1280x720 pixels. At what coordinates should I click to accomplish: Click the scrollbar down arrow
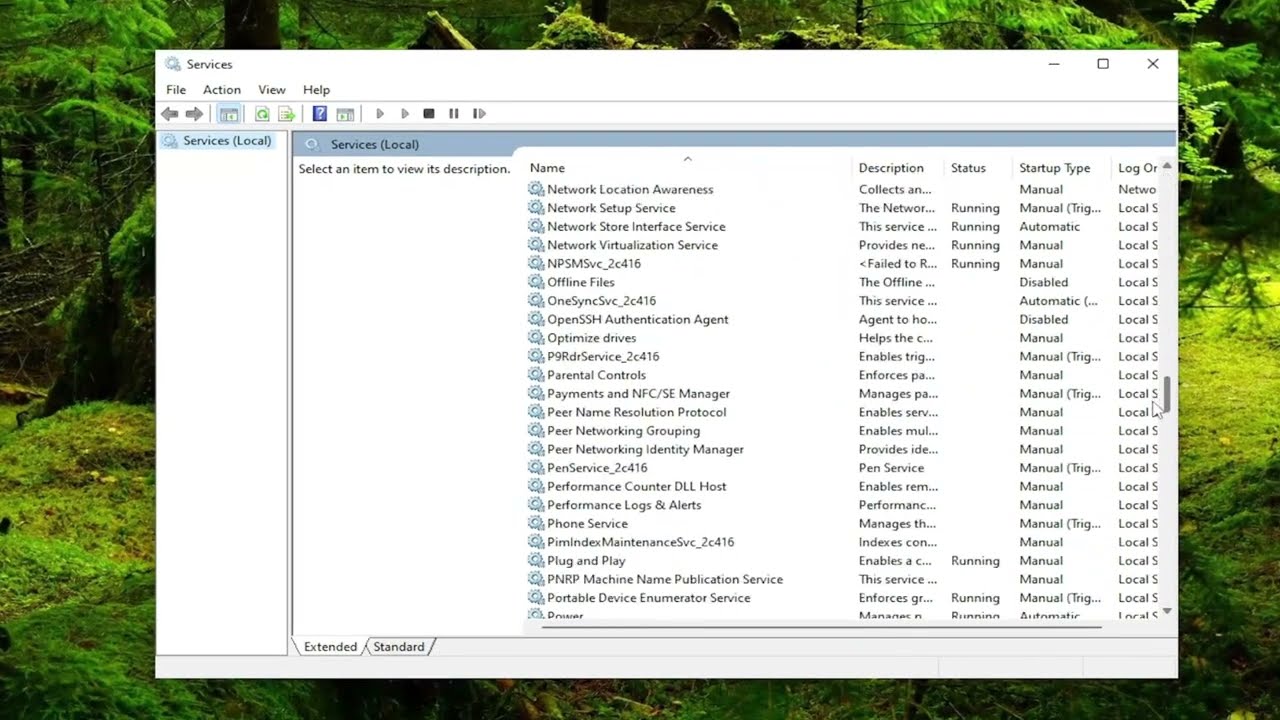click(1166, 610)
